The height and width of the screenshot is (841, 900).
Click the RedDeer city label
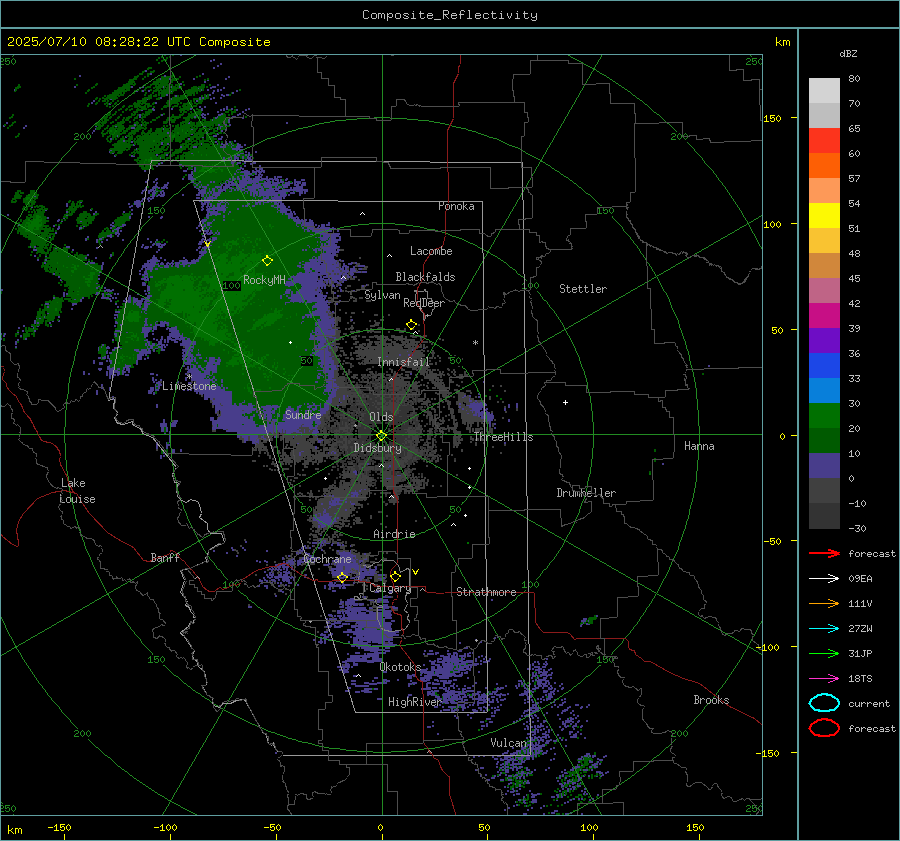[x=424, y=303]
